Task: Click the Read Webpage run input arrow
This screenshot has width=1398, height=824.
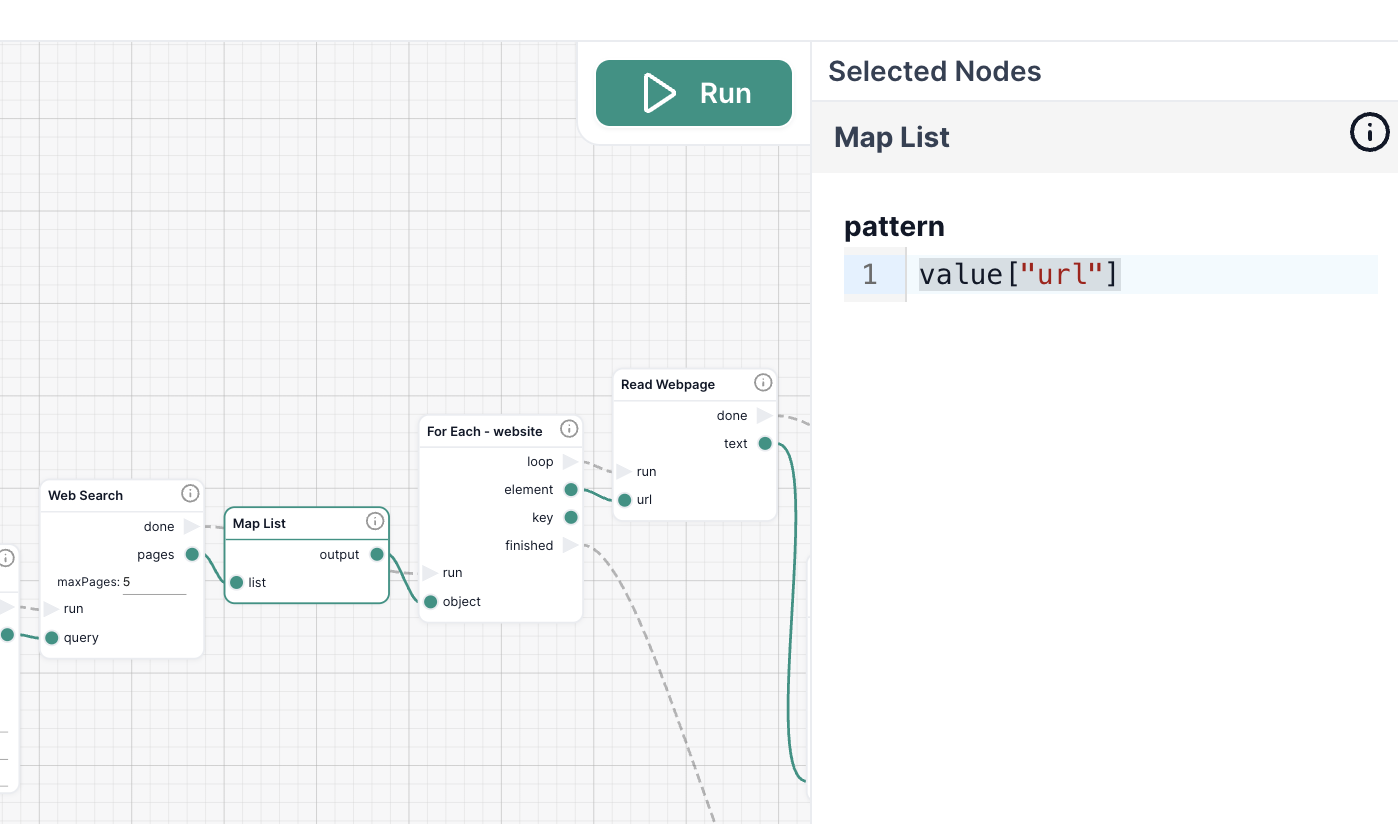Action: tap(624, 471)
